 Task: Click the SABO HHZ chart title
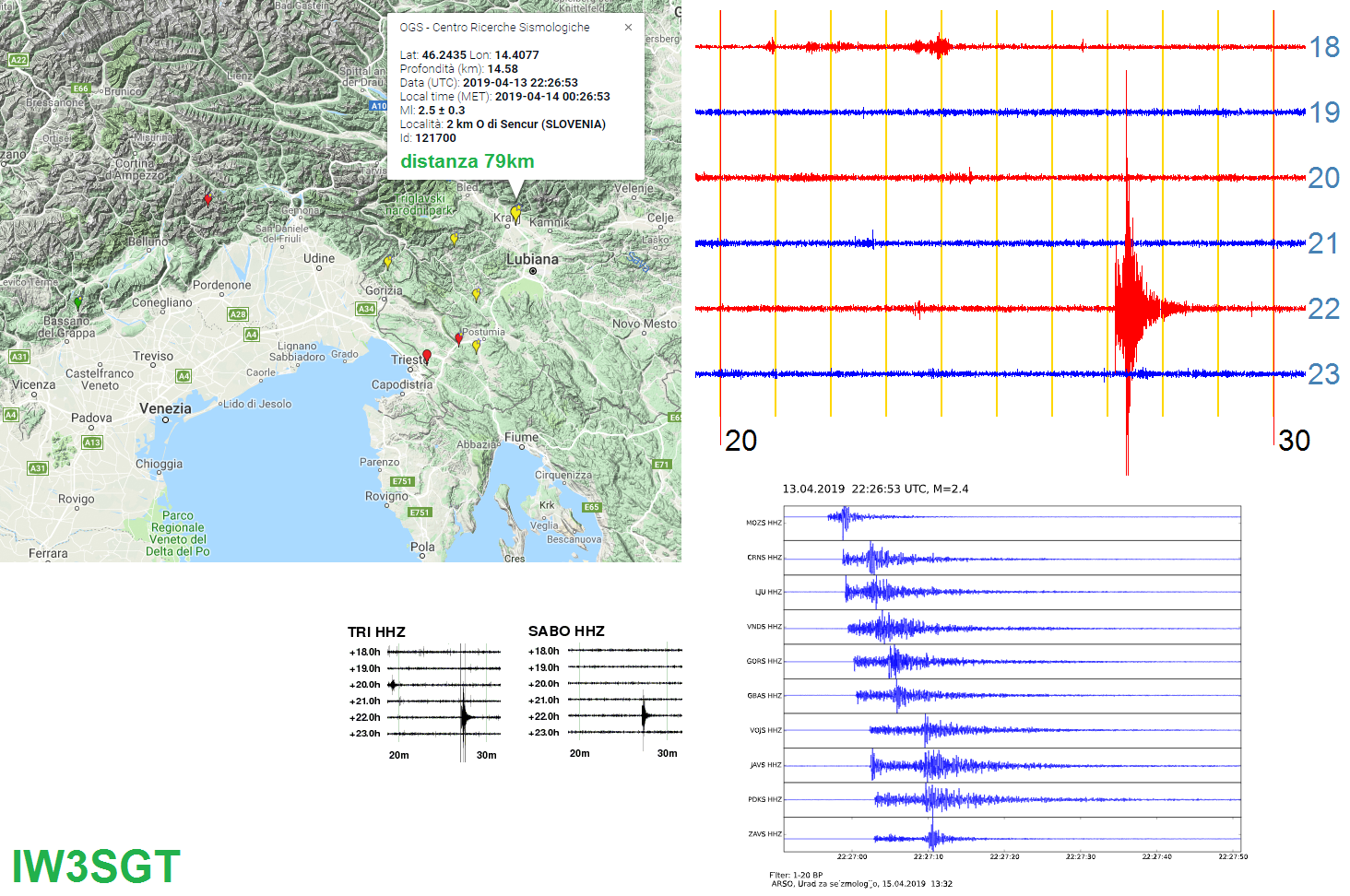(566, 631)
